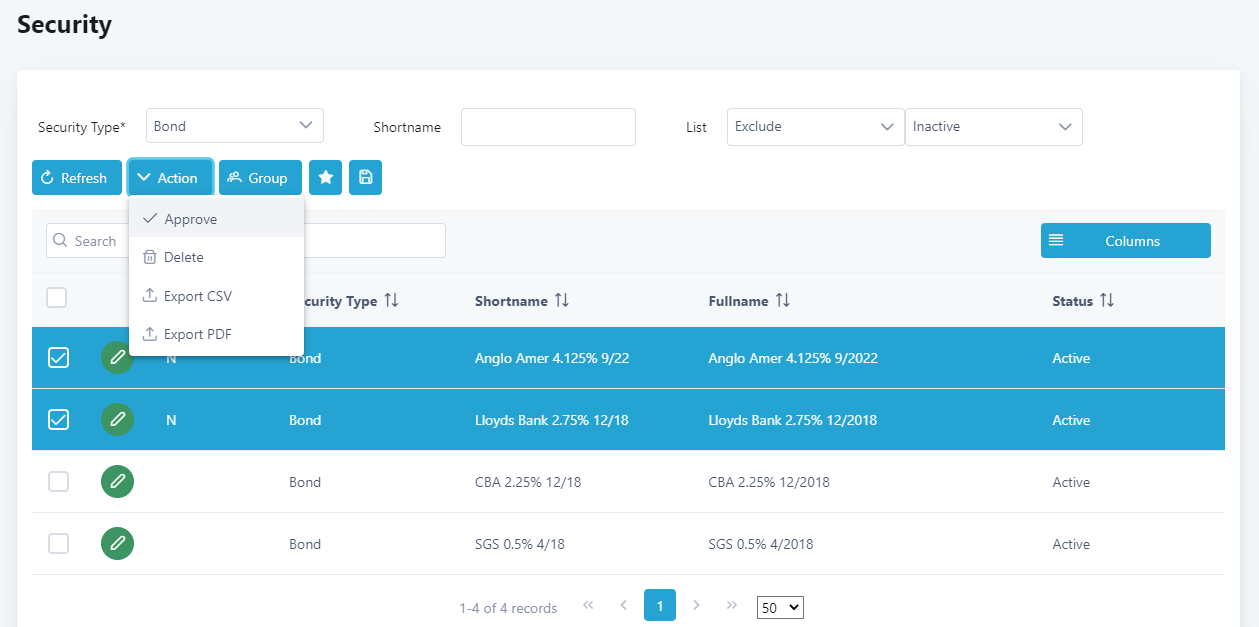
Task: Open the Security Type dropdown
Action: (234, 126)
